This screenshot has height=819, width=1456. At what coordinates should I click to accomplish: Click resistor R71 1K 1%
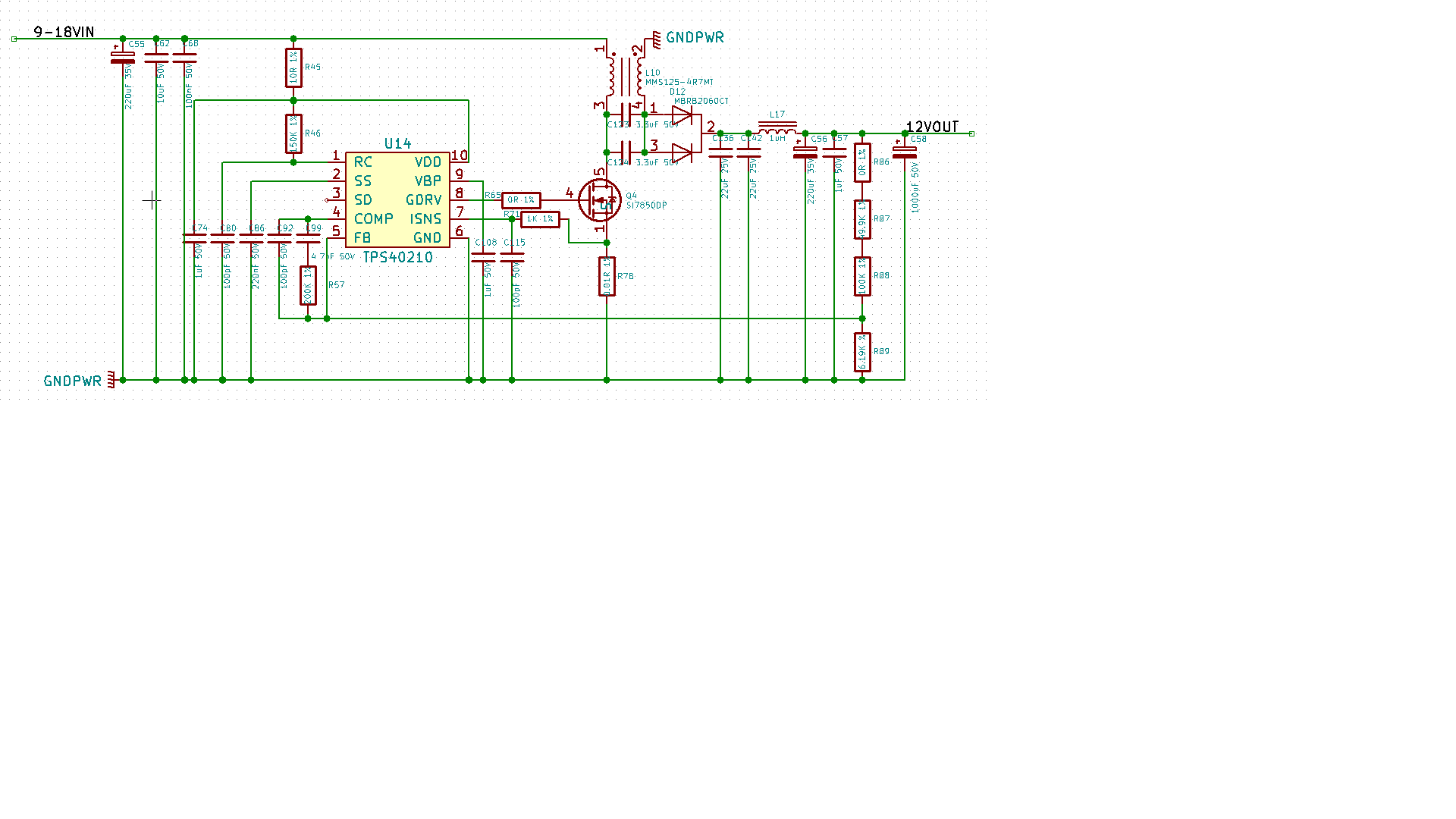coord(540,219)
